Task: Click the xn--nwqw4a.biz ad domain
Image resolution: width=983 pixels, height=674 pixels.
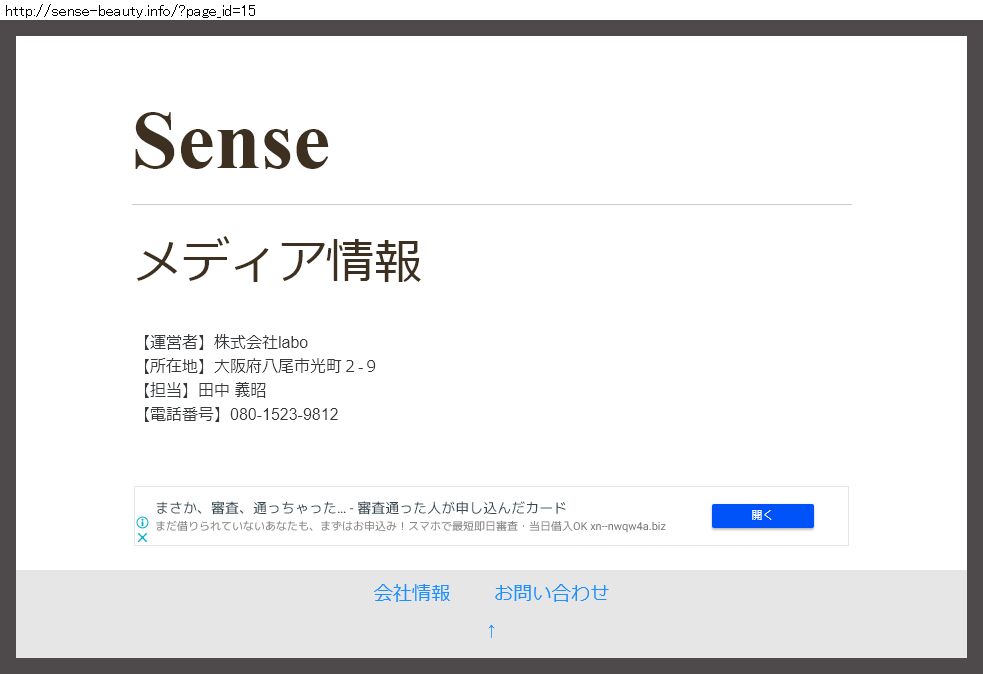Action: (628, 526)
